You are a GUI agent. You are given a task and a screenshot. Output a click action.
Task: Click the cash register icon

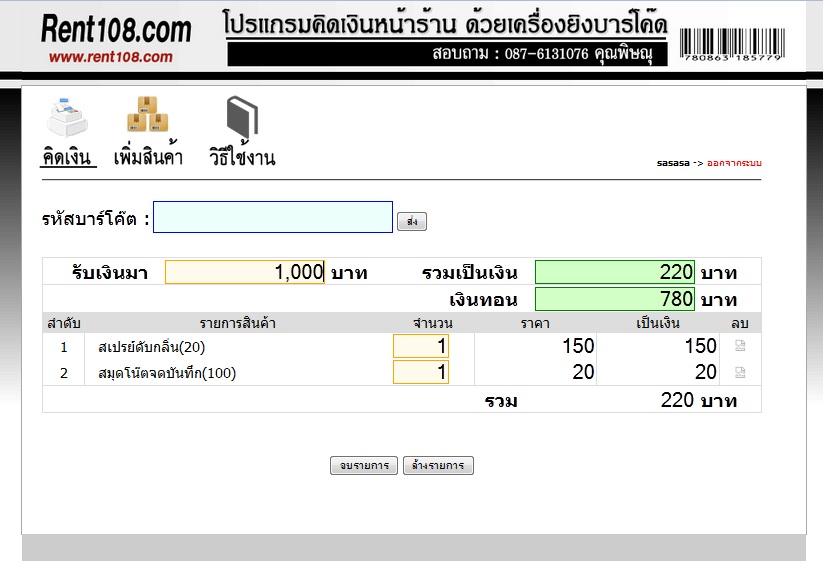pos(67,116)
